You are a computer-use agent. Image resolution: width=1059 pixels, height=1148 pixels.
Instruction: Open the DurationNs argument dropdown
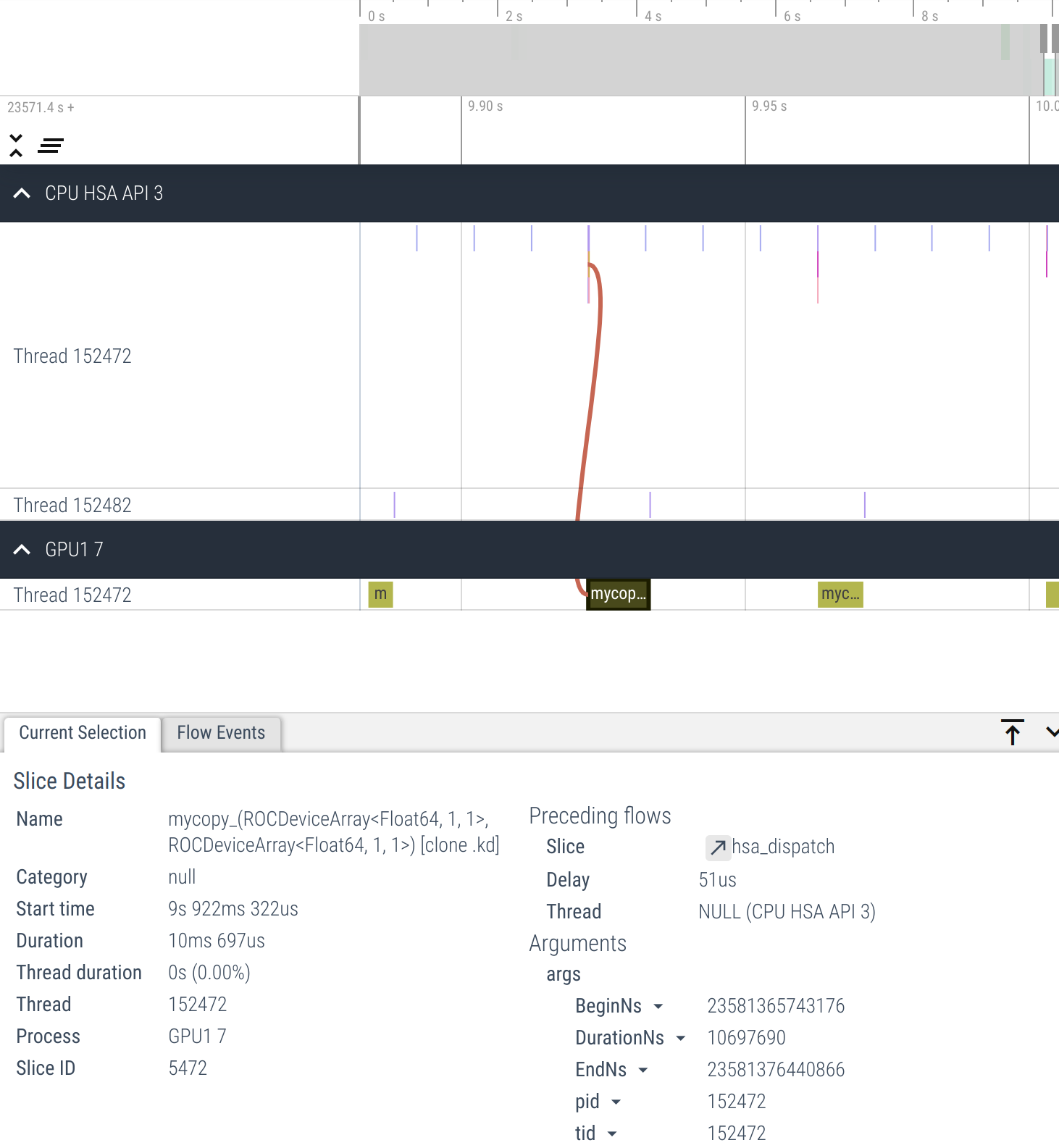[x=680, y=1038]
